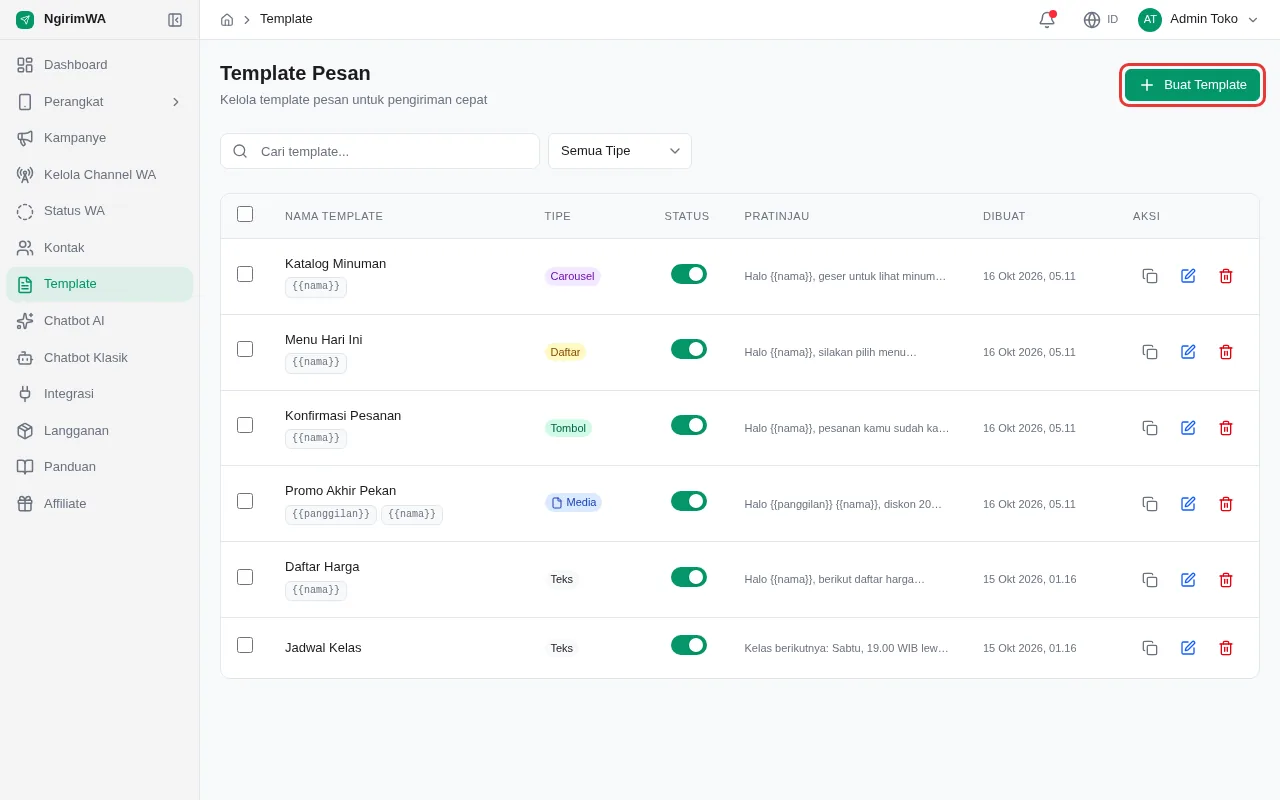Check the Promo Akhir Pekan row checkbox
This screenshot has height=800, width=1280.
point(245,501)
